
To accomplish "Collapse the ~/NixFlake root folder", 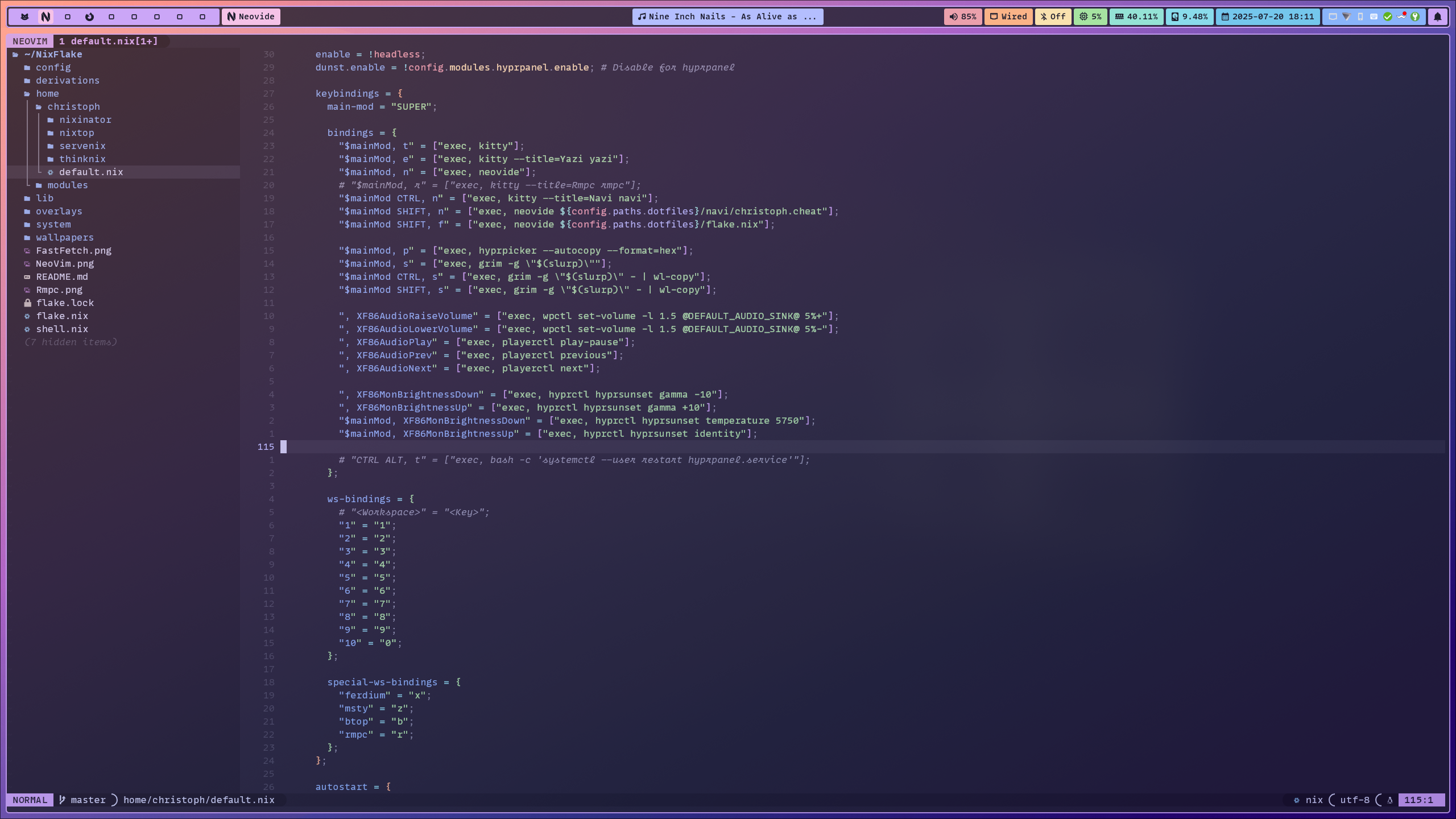I will [53, 54].
